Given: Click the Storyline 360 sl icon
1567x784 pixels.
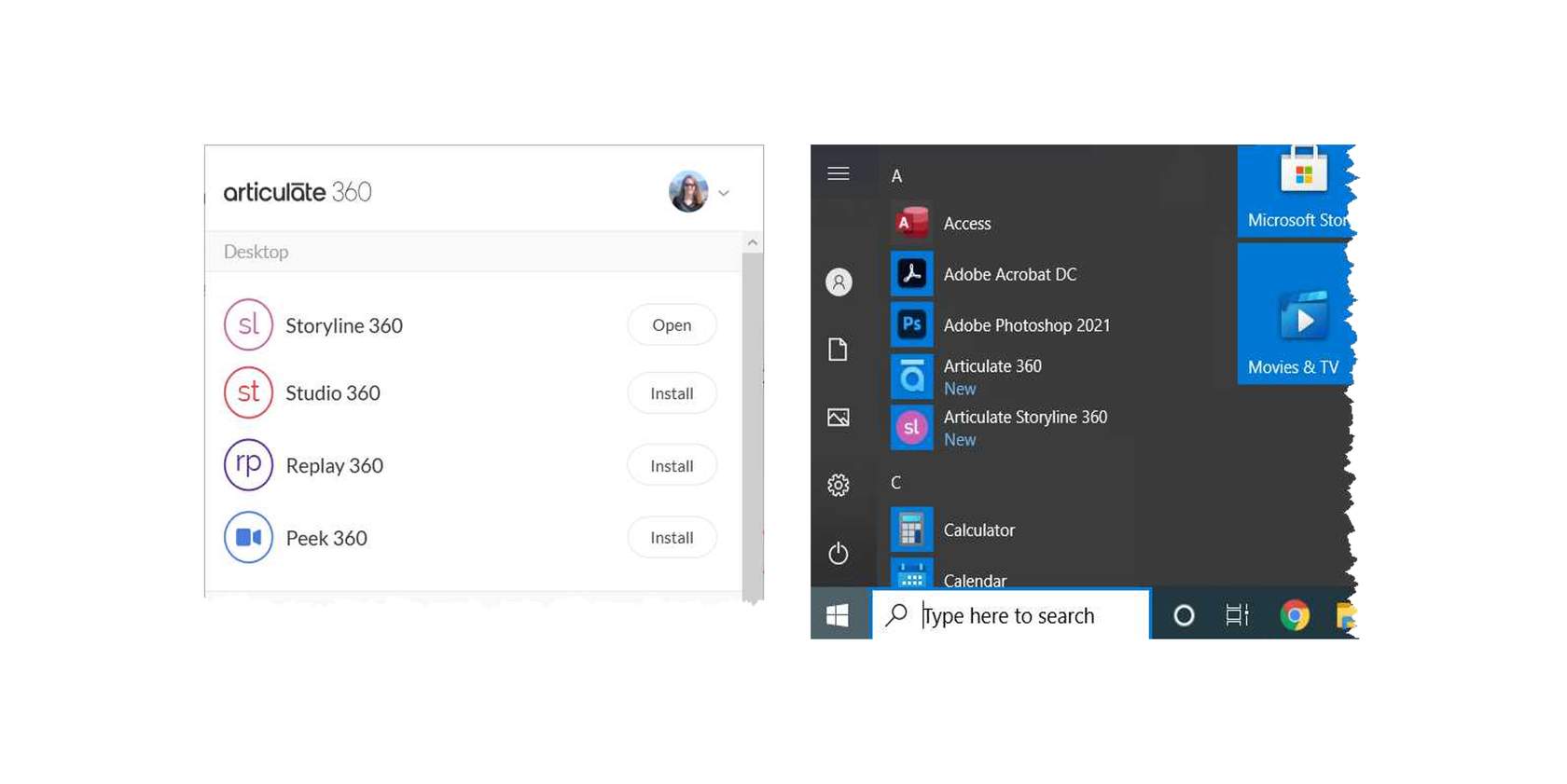Looking at the screenshot, I should click(248, 324).
